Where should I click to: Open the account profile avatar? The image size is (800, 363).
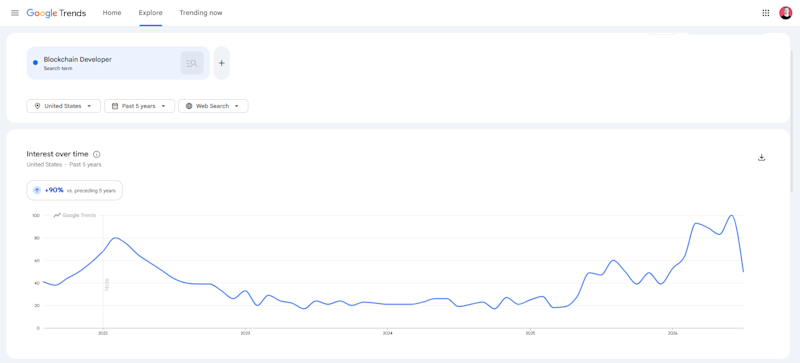click(x=785, y=13)
